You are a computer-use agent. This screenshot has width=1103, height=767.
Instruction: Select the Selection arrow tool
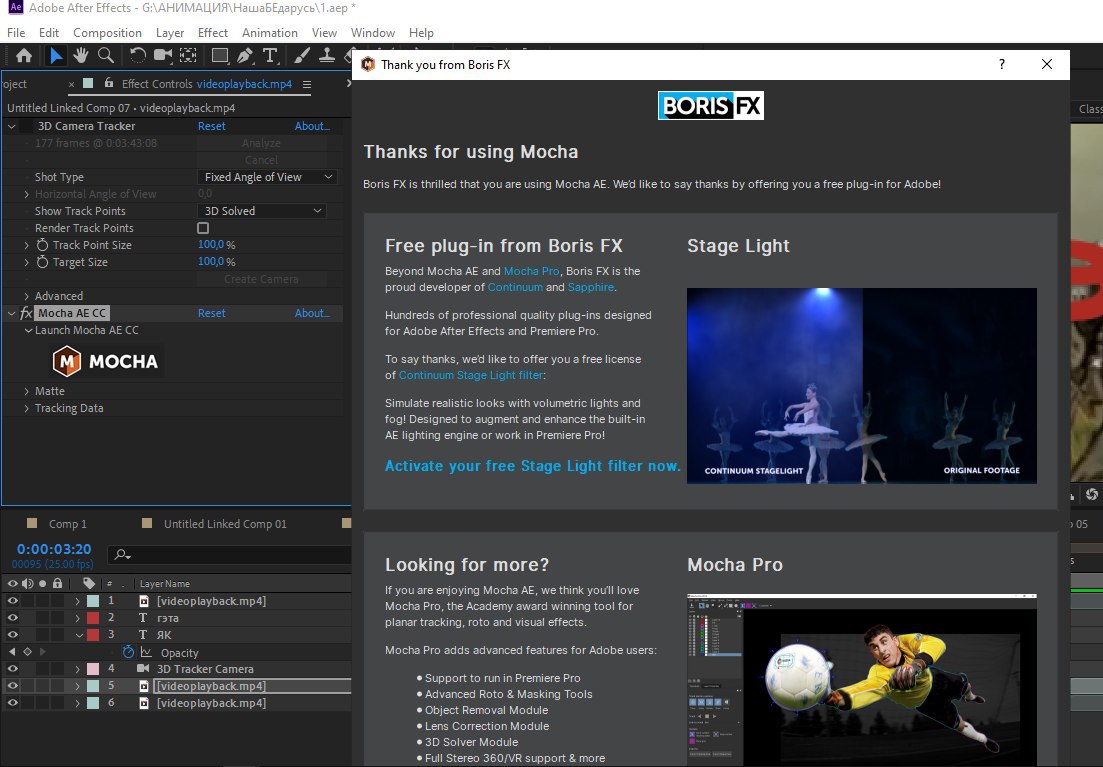pyautogui.click(x=56, y=56)
